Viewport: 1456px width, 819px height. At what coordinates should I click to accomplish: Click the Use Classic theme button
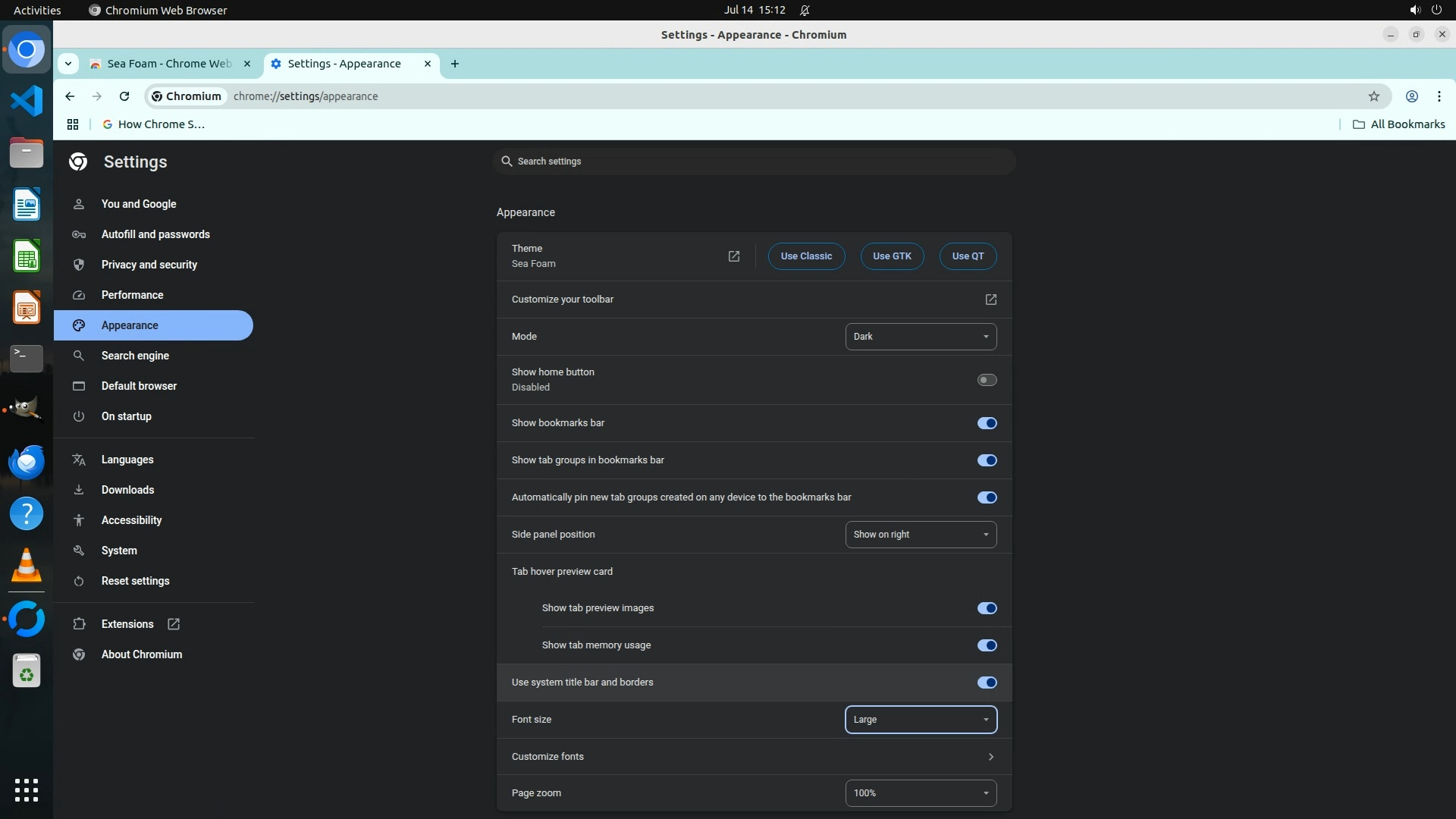[x=805, y=256]
